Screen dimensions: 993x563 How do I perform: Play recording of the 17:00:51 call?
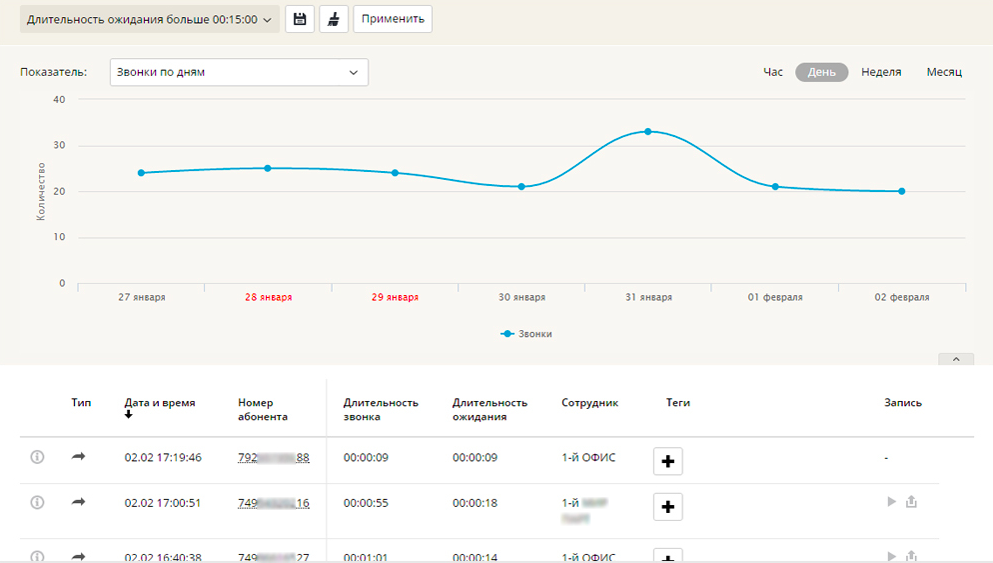point(891,502)
